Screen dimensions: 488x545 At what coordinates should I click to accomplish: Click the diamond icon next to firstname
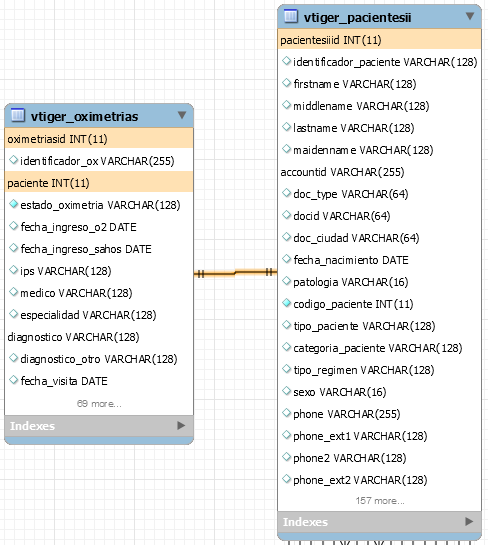(286, 83)
